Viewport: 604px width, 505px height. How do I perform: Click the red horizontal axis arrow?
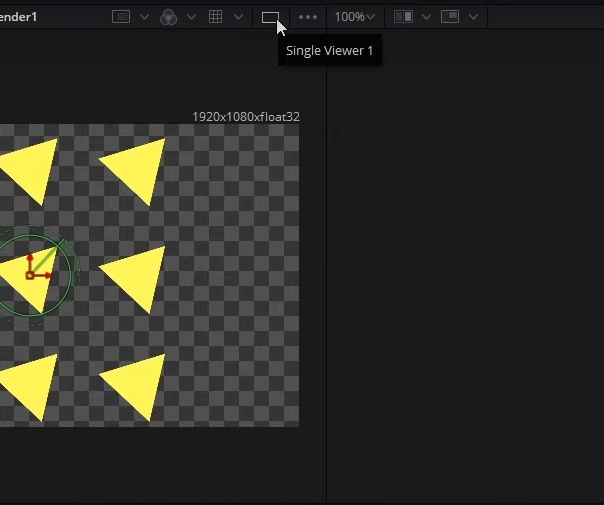pos(46,275)
